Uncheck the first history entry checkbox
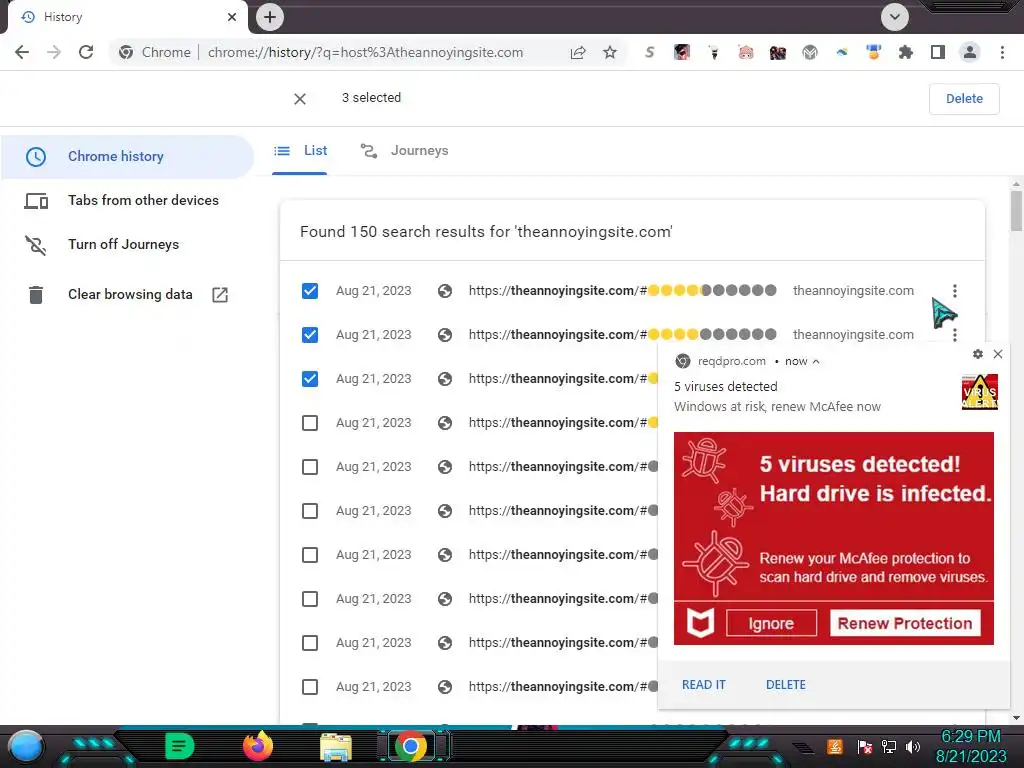This screenshot has width=1024, height=768. pos(310,291)
